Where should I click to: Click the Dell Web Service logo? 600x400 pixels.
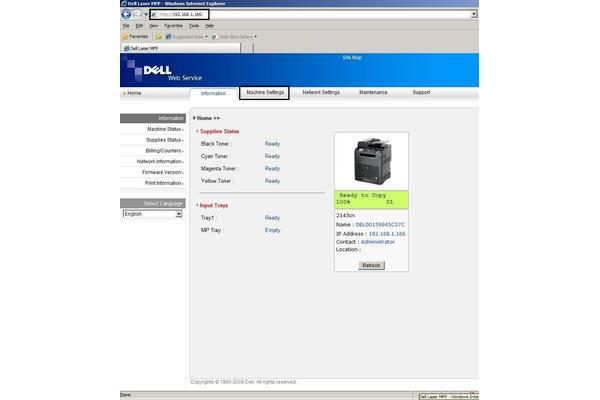165,70
